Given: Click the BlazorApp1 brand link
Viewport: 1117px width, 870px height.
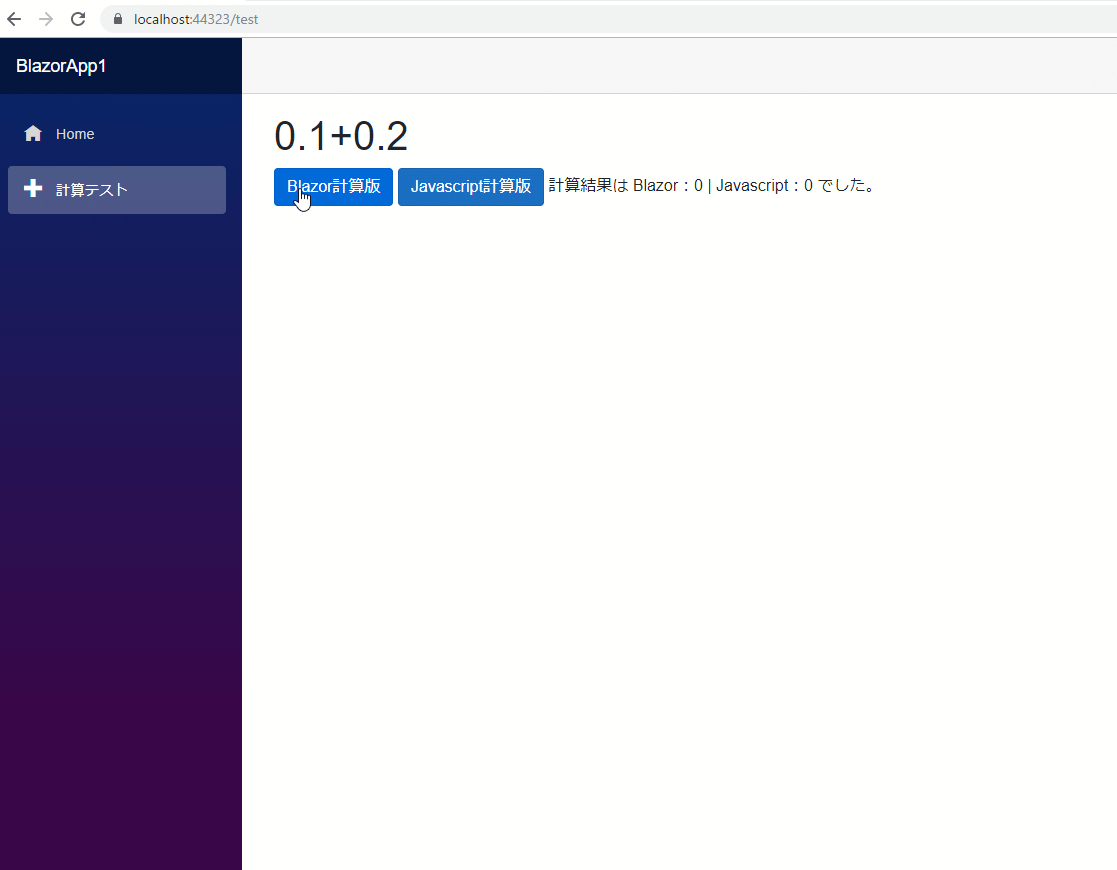Looking at the screenshot, I should [61, 66].
